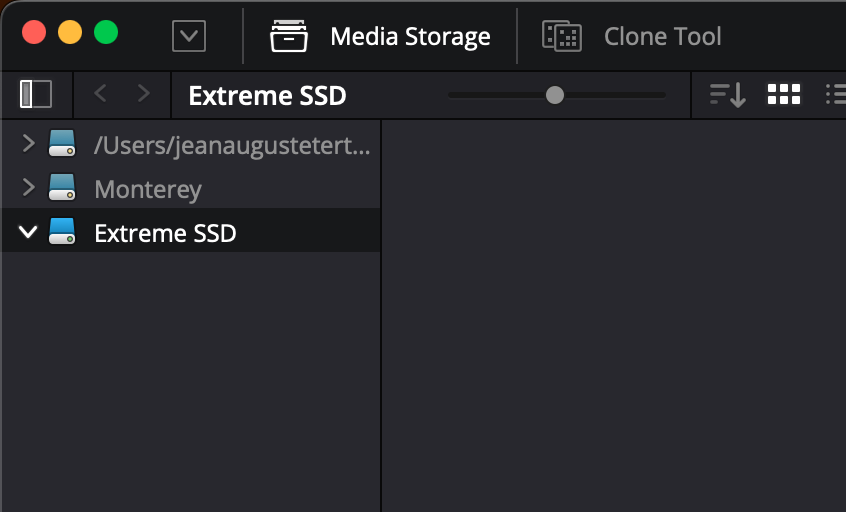Select the /Users/jeanaugustetert... location
Screen dimensions: 846x512
232,146
